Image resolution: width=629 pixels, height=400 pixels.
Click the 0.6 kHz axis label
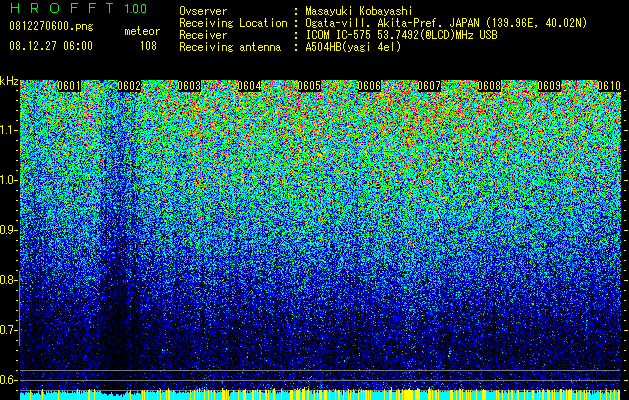tap(9, 380)
